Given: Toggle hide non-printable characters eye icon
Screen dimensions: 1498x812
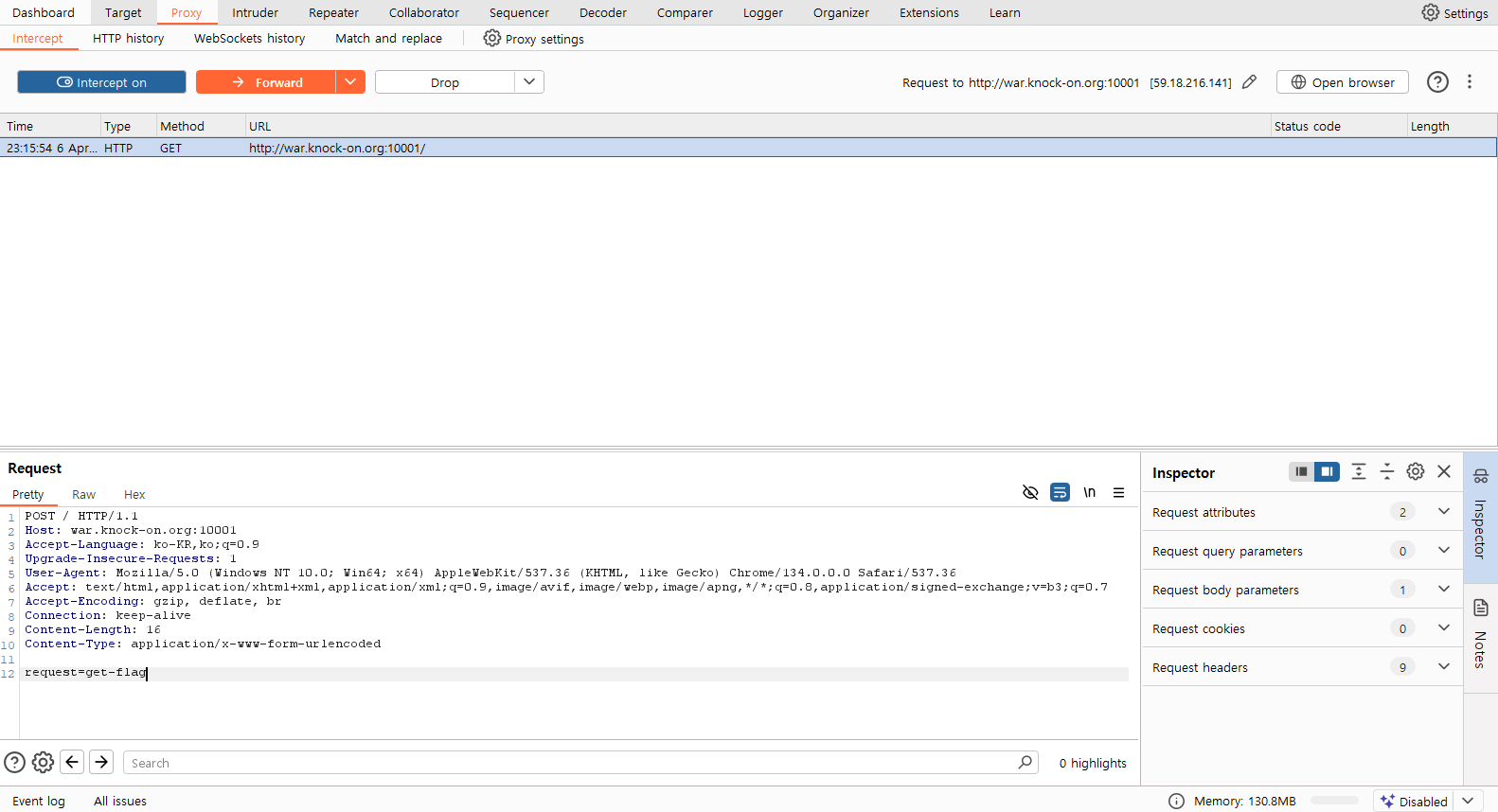Looking at the screenshot, I should coord(1030,492).
